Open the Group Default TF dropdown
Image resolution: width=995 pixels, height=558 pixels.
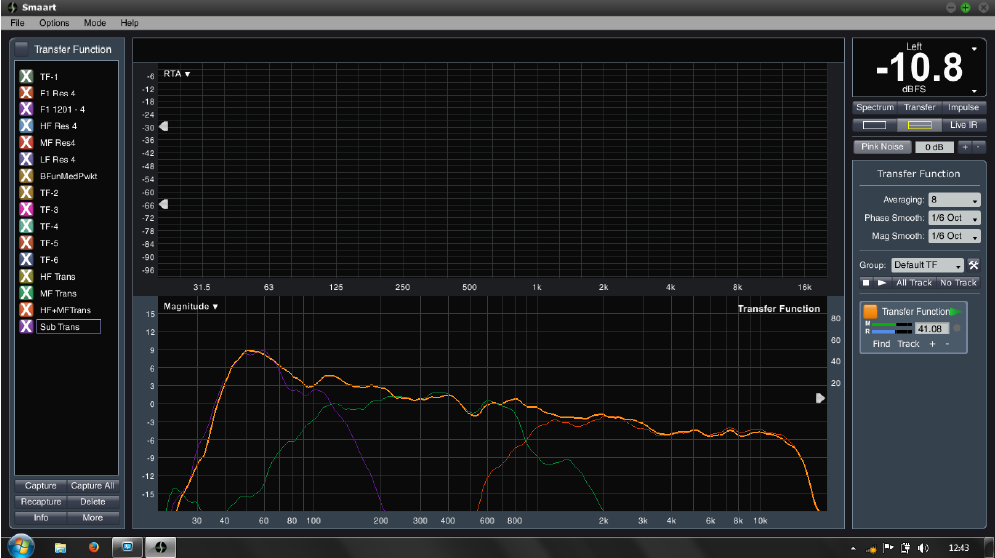[927, 265]
